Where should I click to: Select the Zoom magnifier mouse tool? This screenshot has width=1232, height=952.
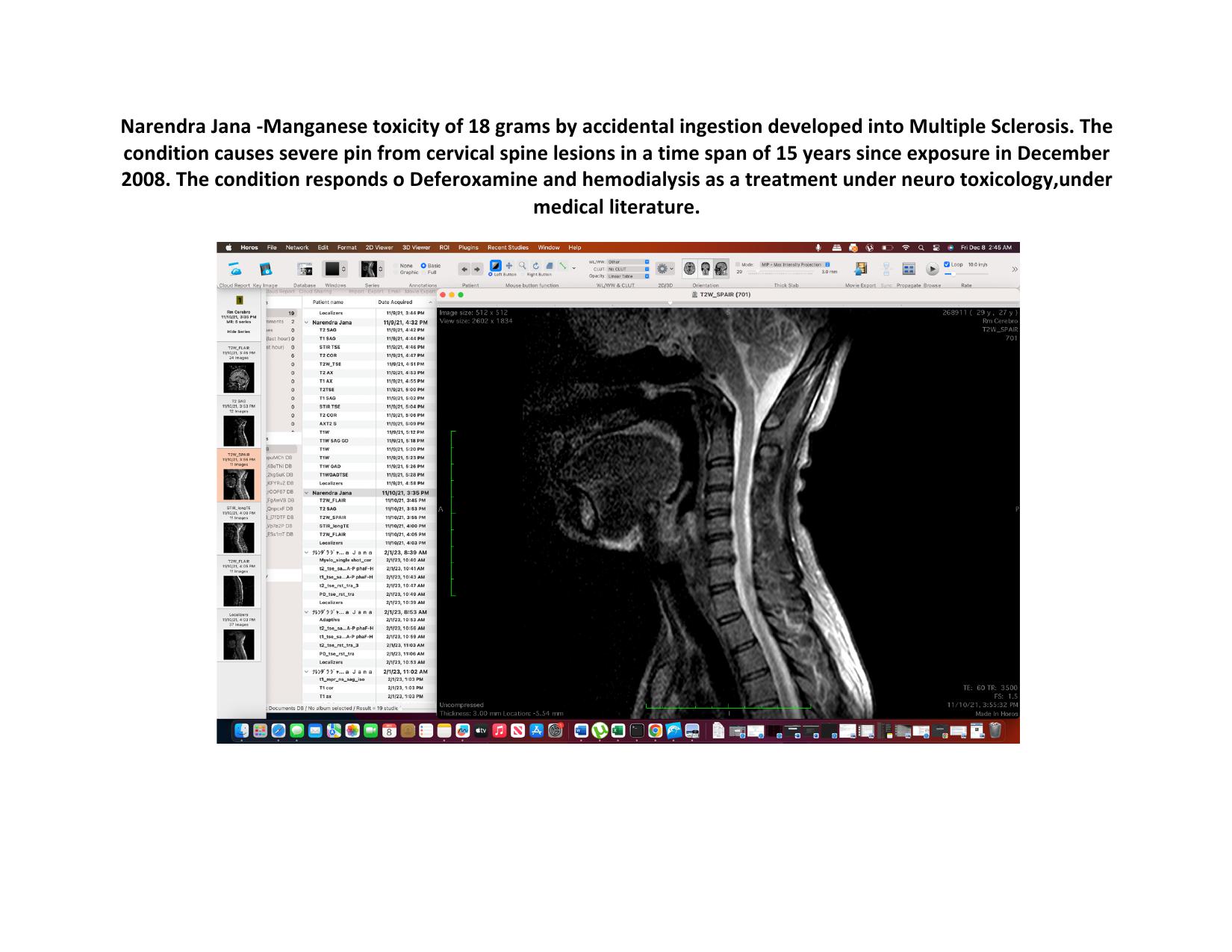[523, 265]
